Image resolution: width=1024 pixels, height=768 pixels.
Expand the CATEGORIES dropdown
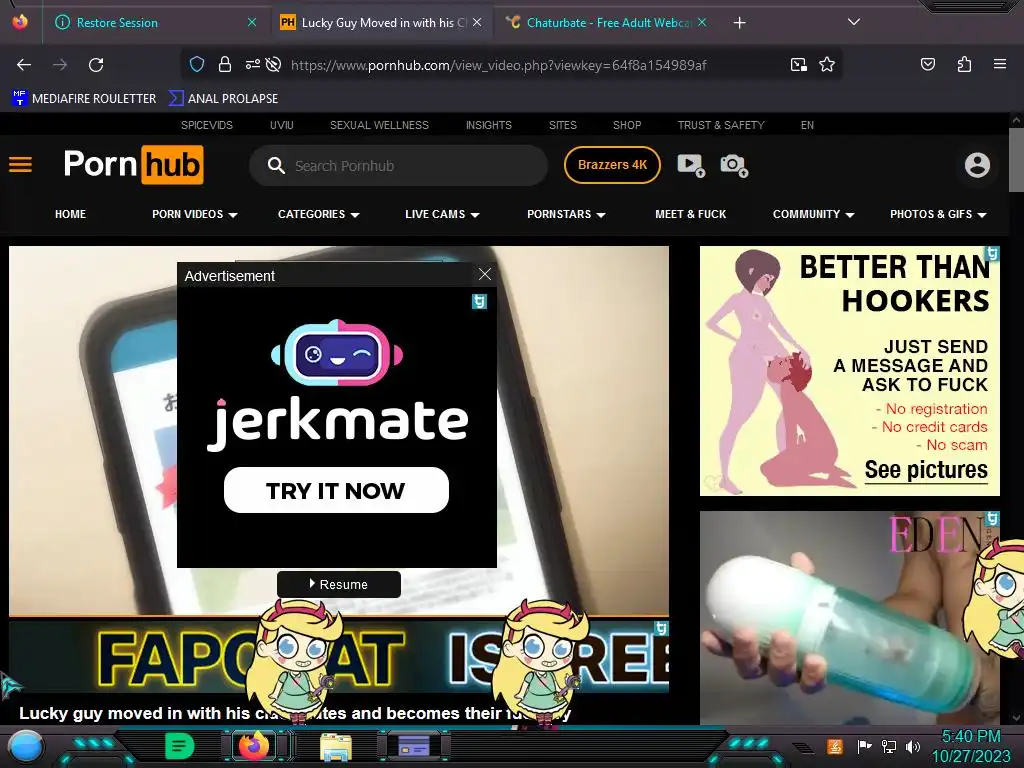(318, 214)
